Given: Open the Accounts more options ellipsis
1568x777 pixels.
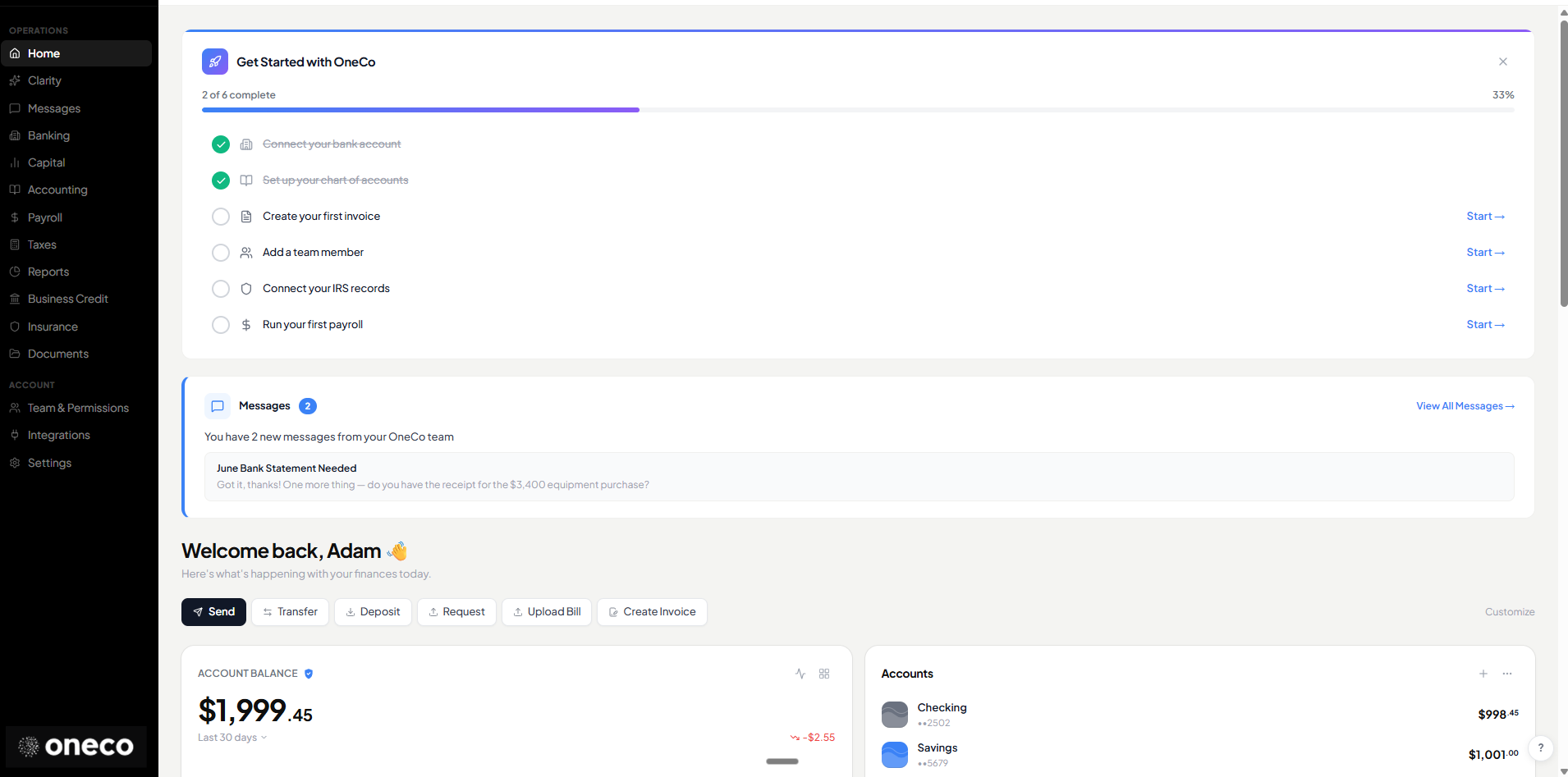Looking at the screenshot, I should pyautogui.click(x=1507, y=674).
